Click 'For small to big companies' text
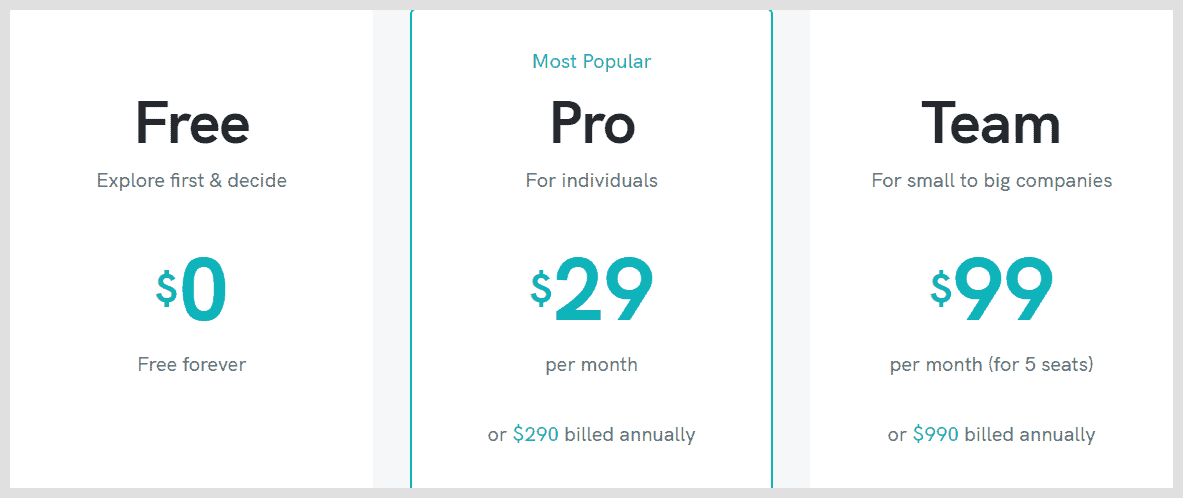Viewport: 1183px width, 498px height. point(991,181)
